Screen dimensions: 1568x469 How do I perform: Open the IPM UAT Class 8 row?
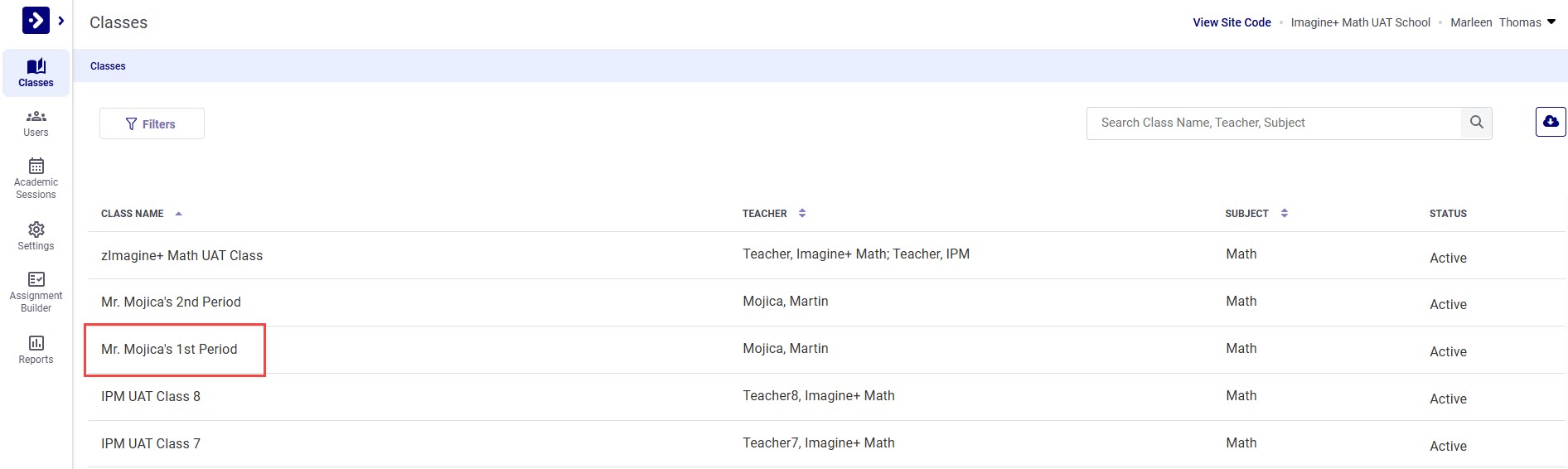pyautogui.click(x=151, y=397)
